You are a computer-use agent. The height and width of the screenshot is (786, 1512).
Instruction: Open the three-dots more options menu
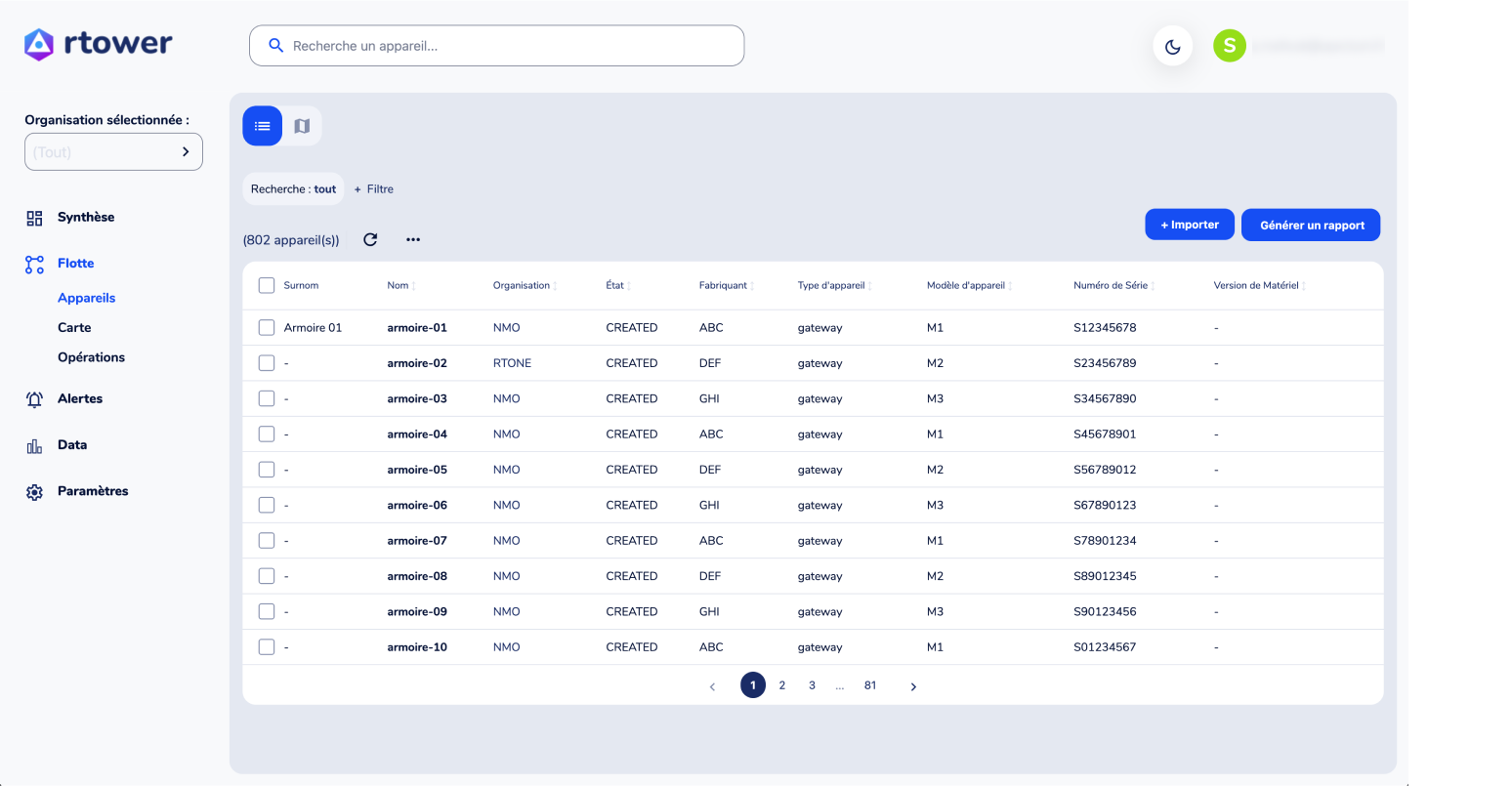coord(413,239)
